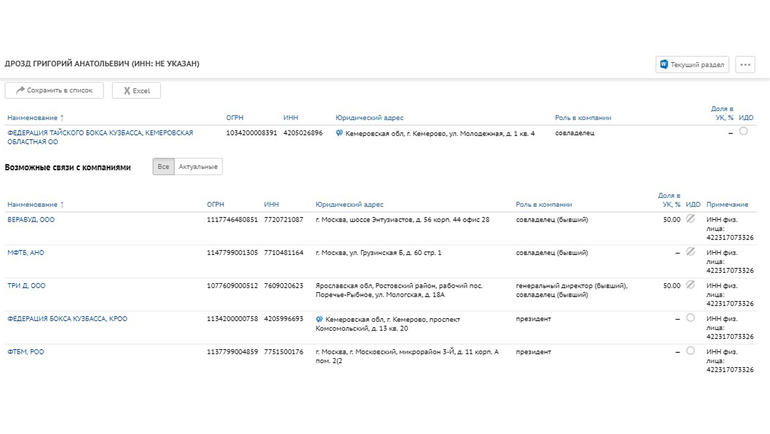The height and width of the screenshot is (434, 770).
Task: Open the ТРИ Д, ООО company link
Action: pyautogui.click(x=26, y=286)
